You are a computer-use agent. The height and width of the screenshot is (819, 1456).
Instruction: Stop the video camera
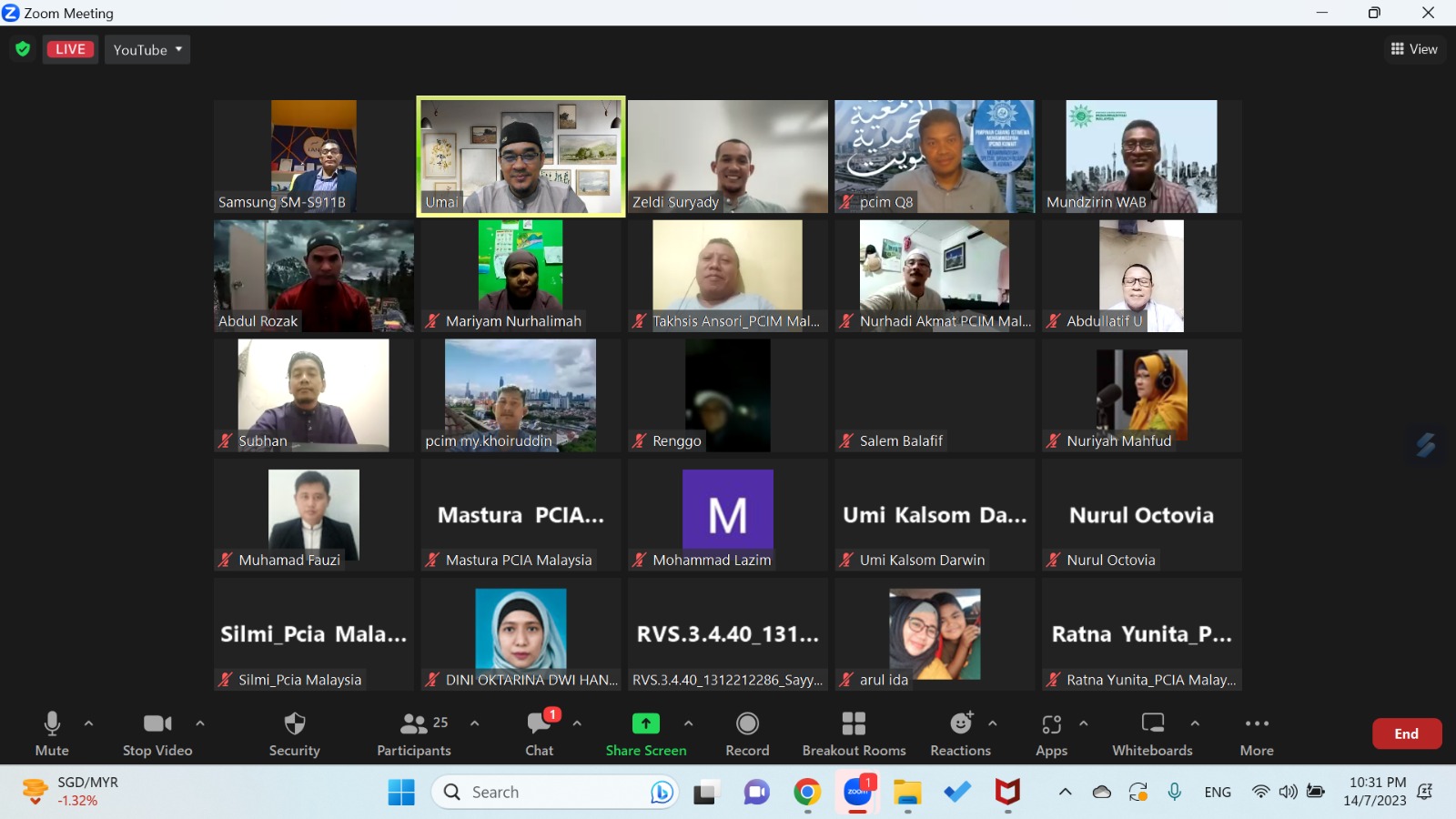(157, 733)
